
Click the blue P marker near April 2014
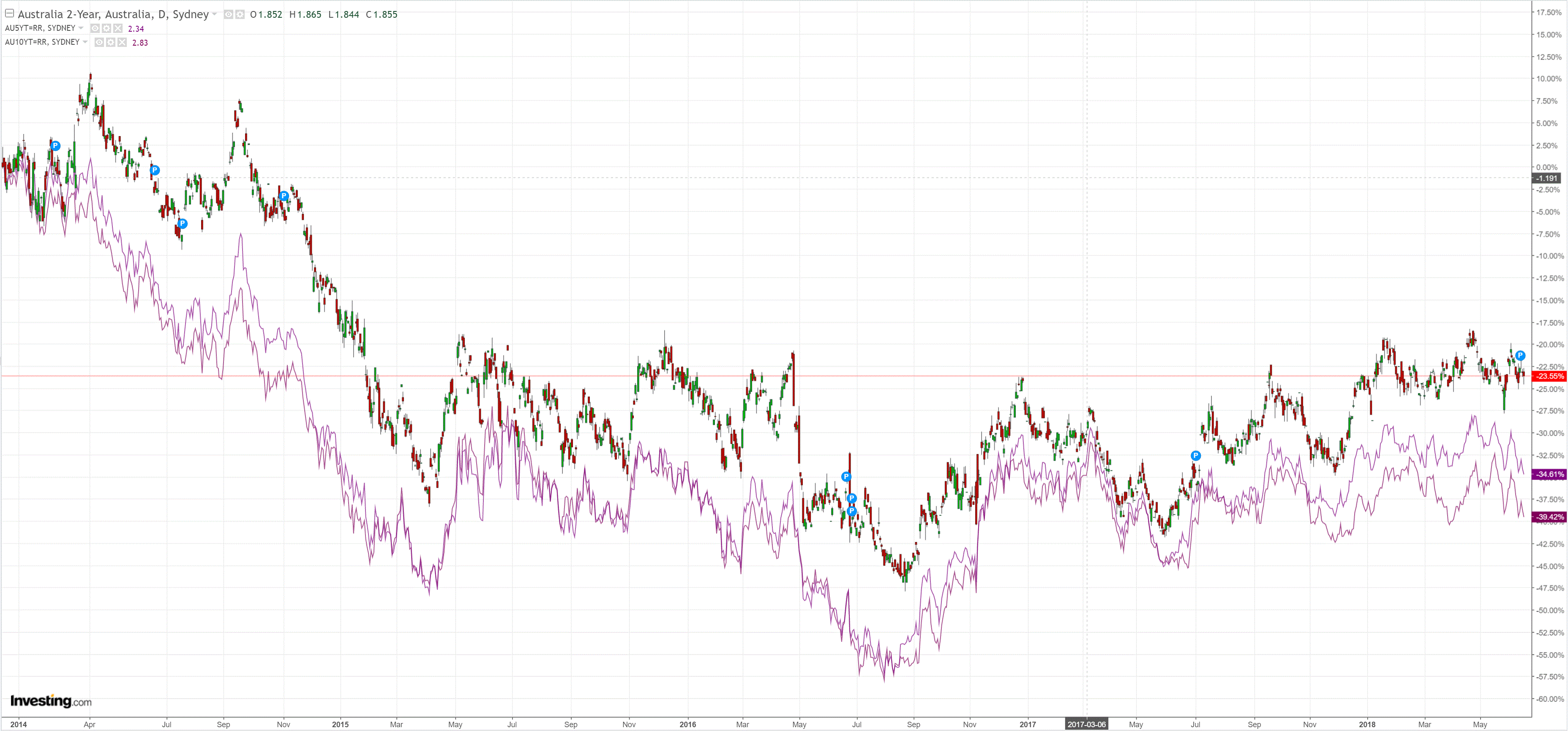(56, 145)
